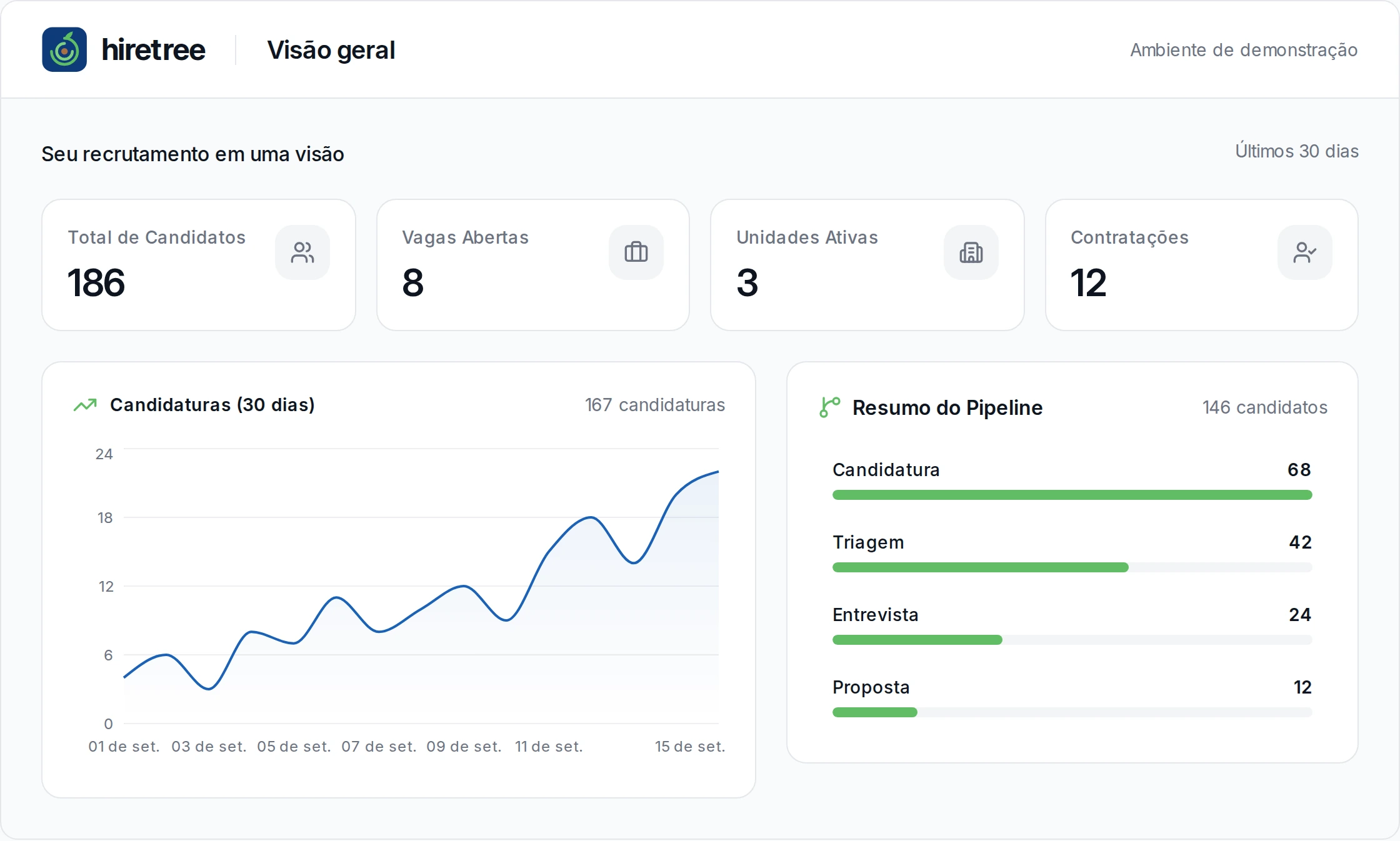Click the 24 value for Entrevista

pos(1300,615)
